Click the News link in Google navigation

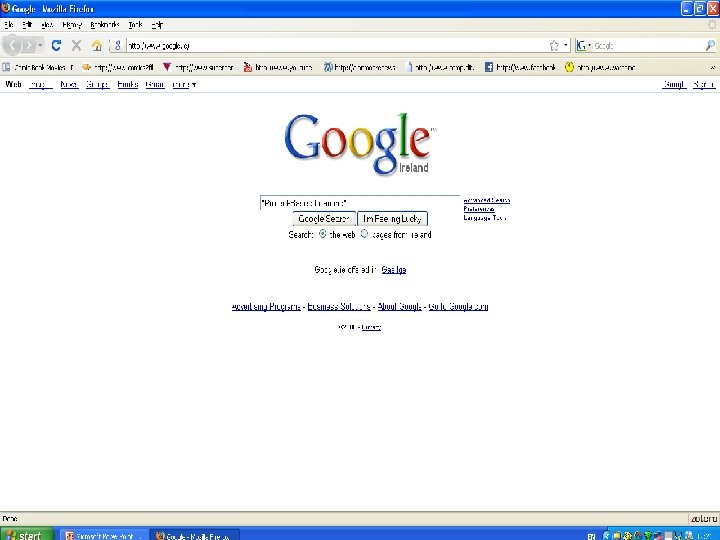69,84
